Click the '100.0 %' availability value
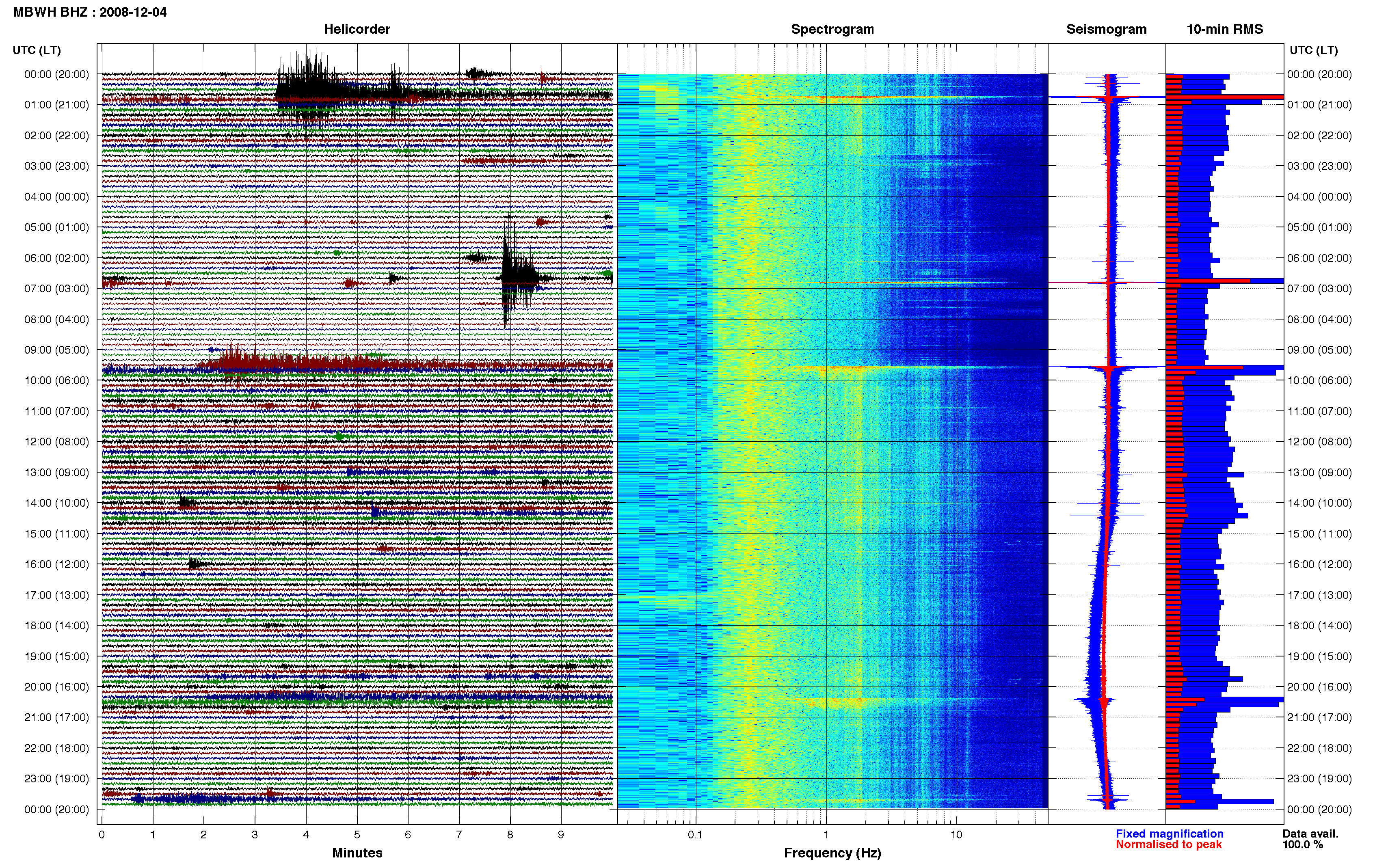The height and width of the screenshot is (868, 1388). [x=1303, y=844]
